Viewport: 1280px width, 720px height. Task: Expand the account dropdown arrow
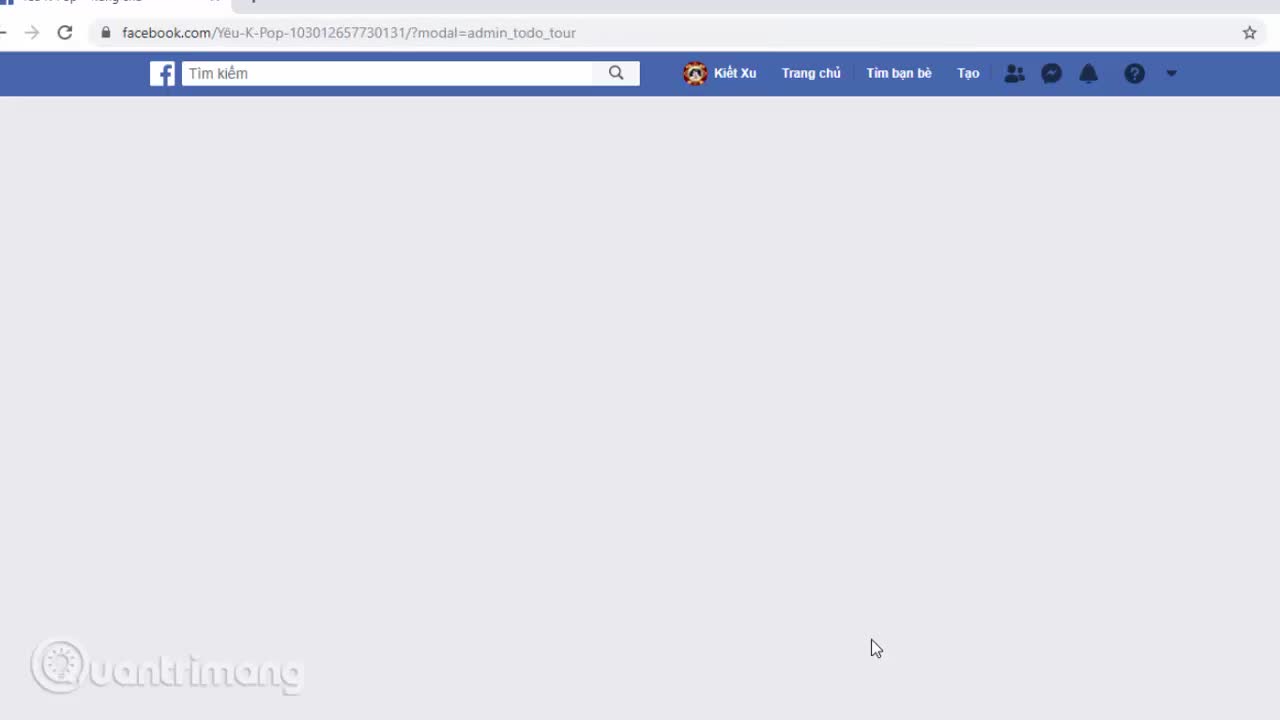click(x=1171, y=73)
